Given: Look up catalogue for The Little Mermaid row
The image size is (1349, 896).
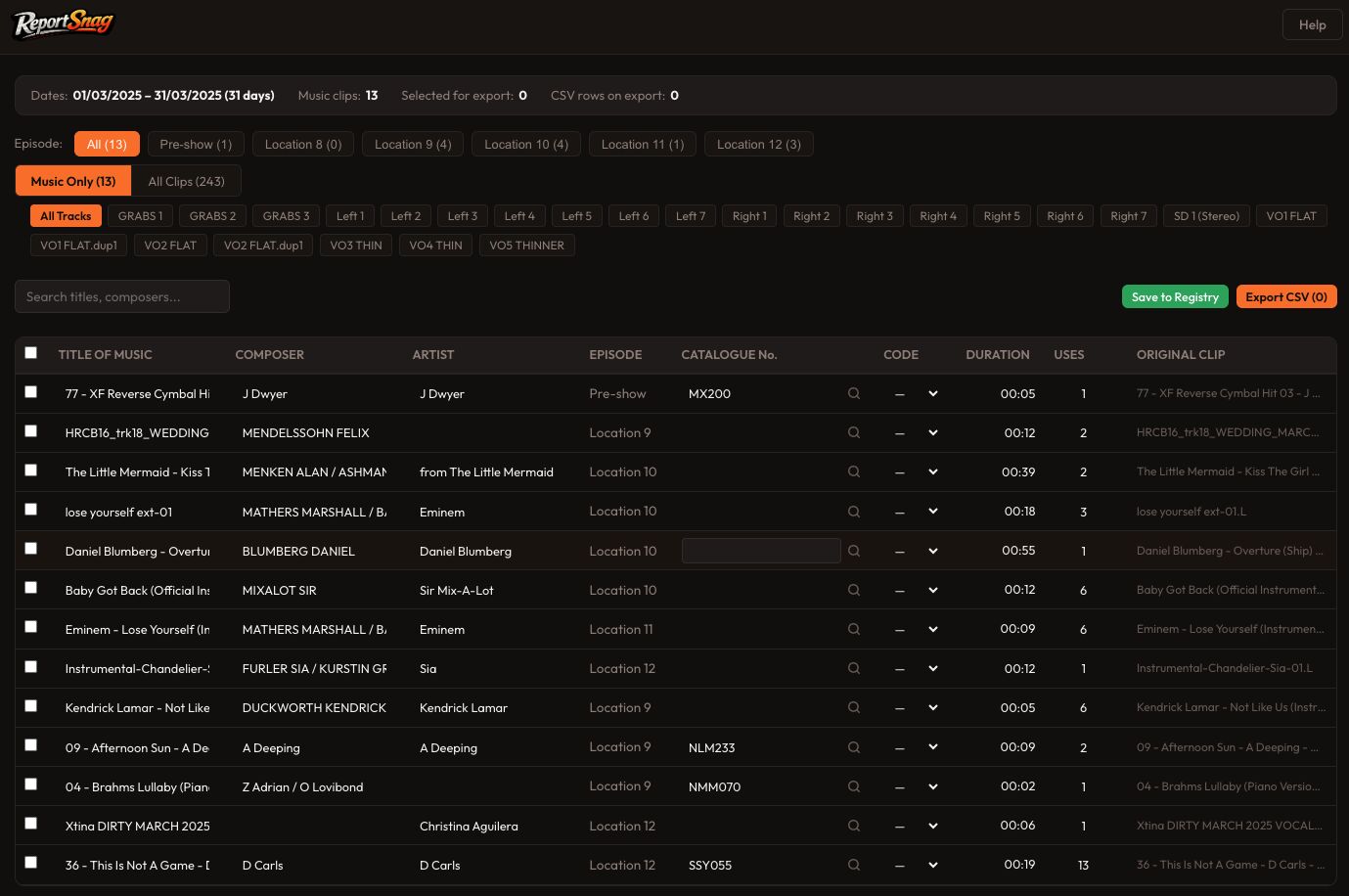Looking at the screenshot, I should (x=854, y=471).
